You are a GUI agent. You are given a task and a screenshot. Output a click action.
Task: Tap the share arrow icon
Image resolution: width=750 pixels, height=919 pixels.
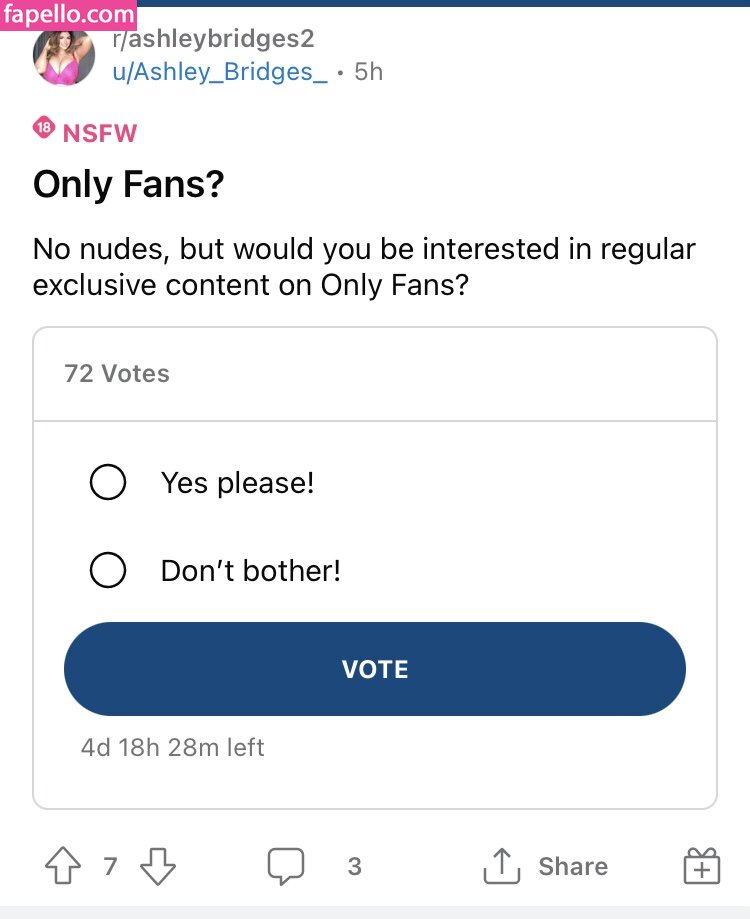tap(501, 866)
